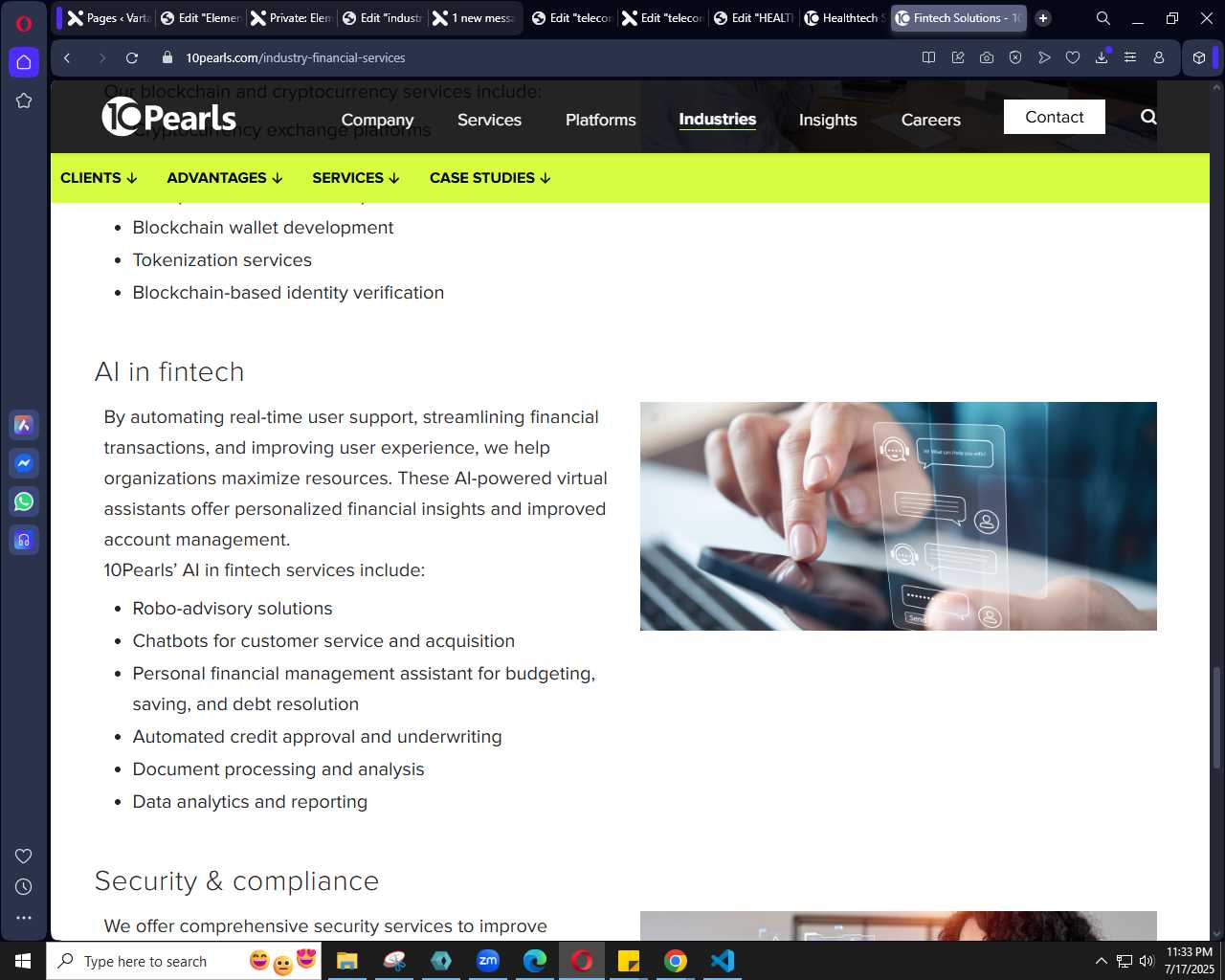
Task: Expand the CLIENTS section anchor
Action: 99,178
